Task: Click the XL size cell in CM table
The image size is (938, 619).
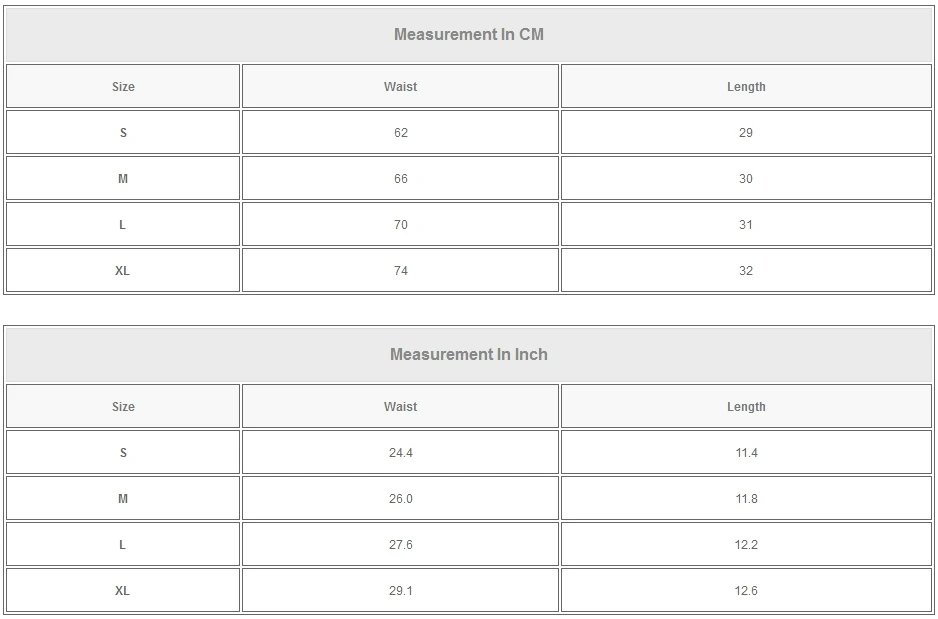Action: pyautogui.click(x=123, y=271)
